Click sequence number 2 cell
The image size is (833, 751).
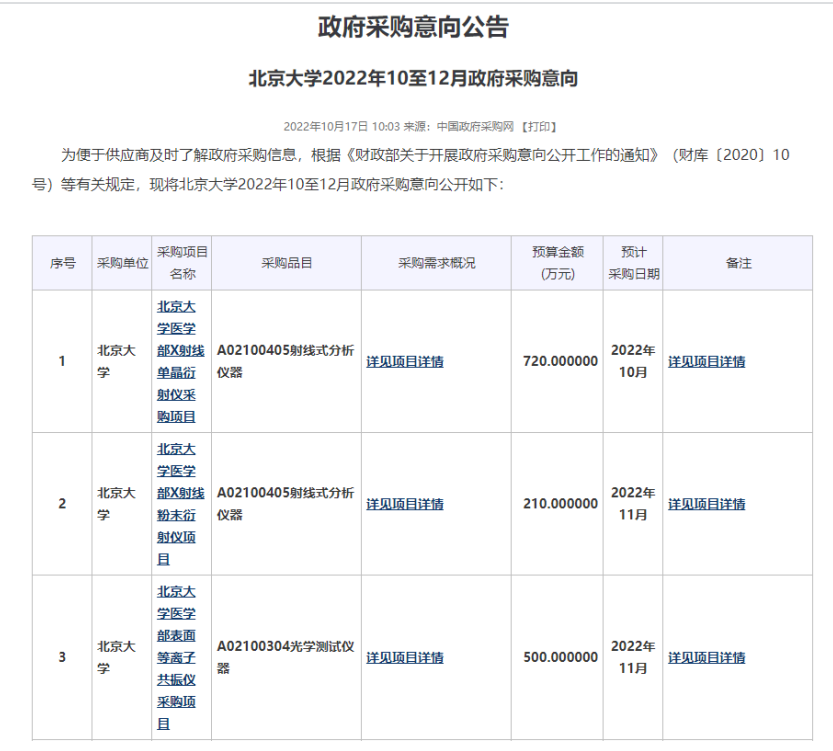click(62, 503)
